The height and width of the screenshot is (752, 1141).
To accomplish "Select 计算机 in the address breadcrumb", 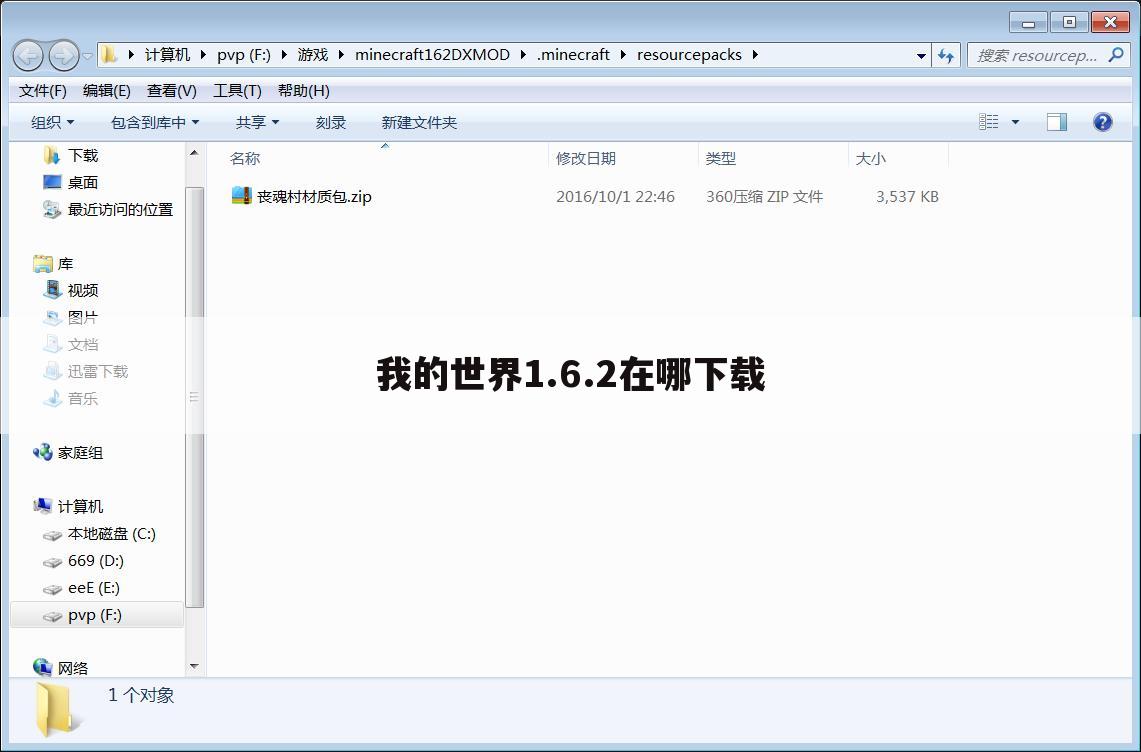I will (167, 55).
